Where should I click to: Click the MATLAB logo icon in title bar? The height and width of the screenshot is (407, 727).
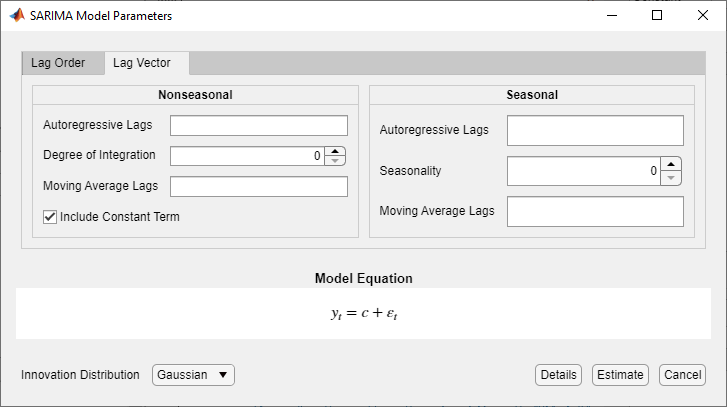click(x=17, y=16)
